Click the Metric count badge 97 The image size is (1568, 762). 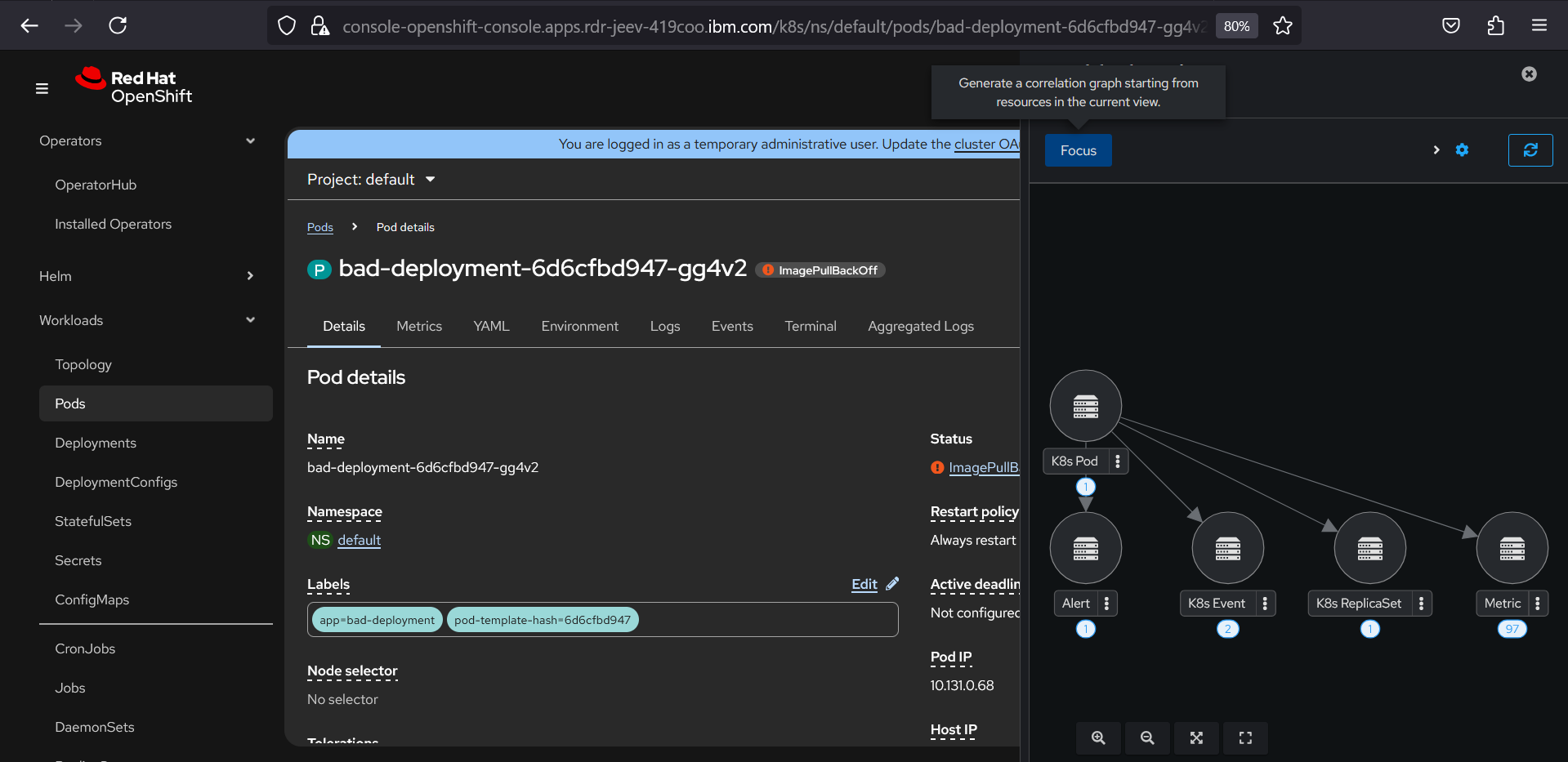coord(1512,629)
